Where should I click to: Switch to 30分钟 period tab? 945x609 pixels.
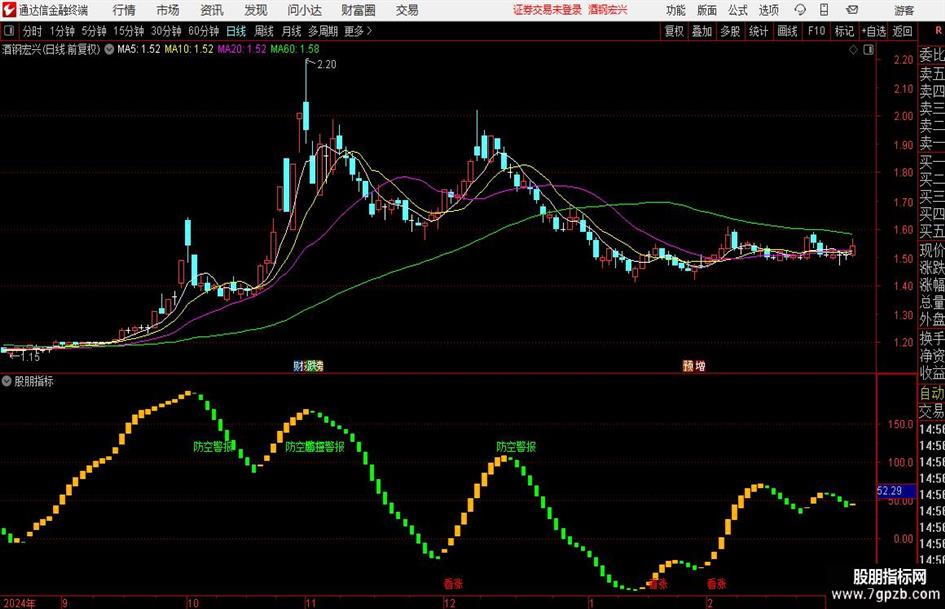166,31
